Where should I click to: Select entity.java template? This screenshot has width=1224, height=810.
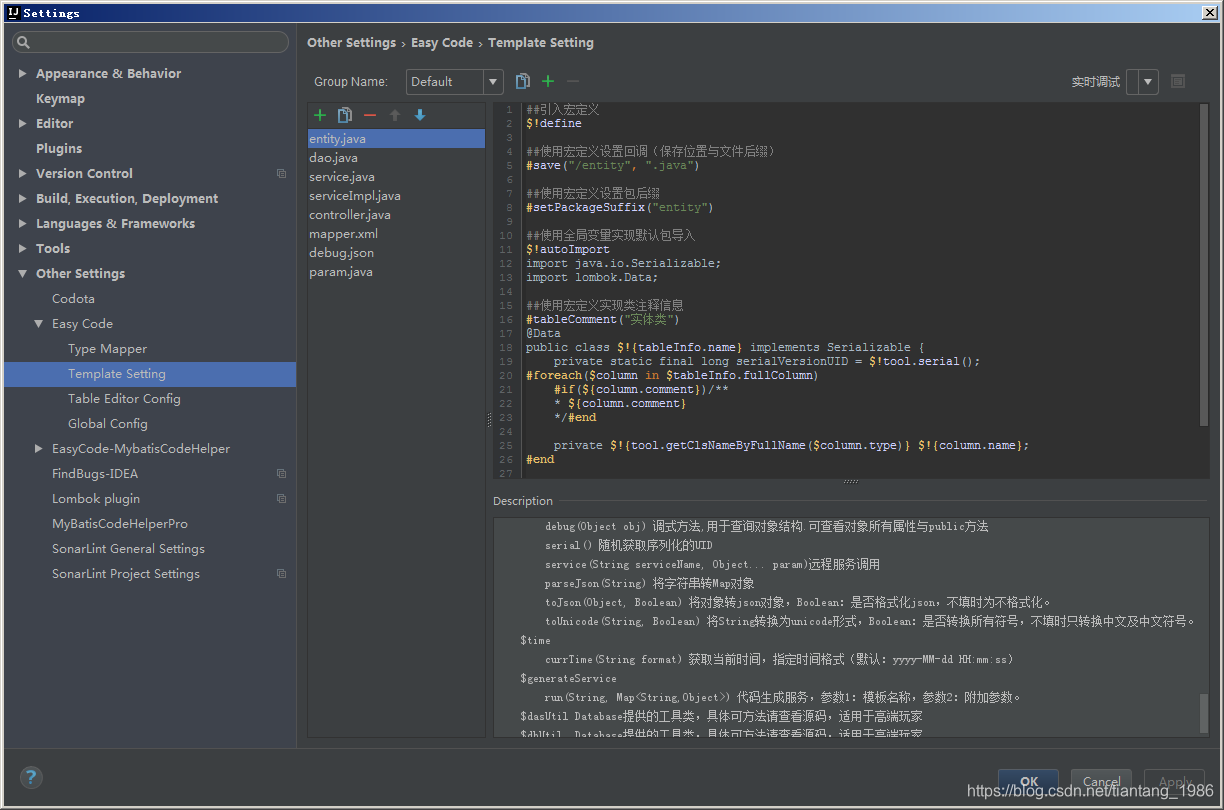(396, 139)
